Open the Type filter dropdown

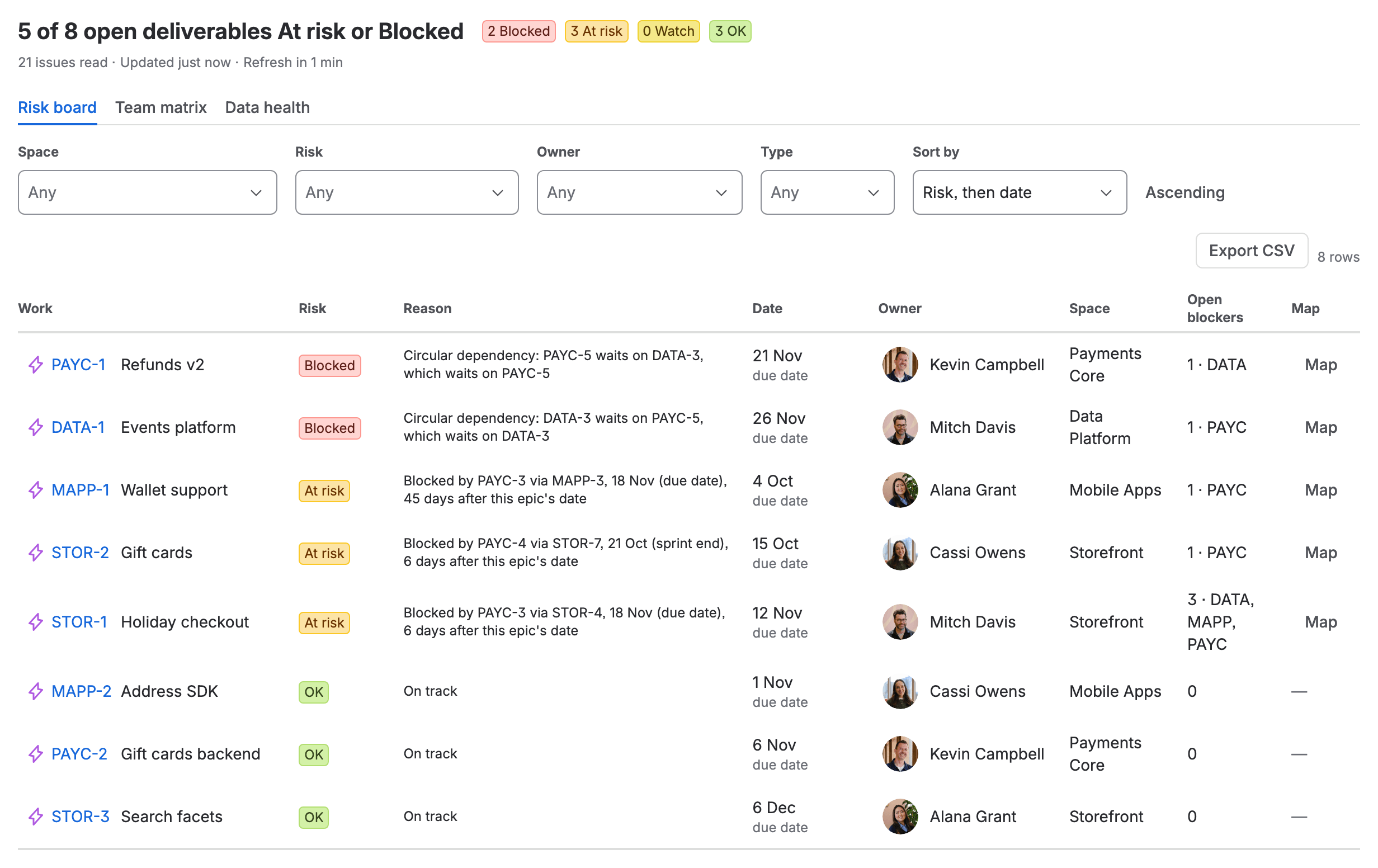[x=827, y=192]
